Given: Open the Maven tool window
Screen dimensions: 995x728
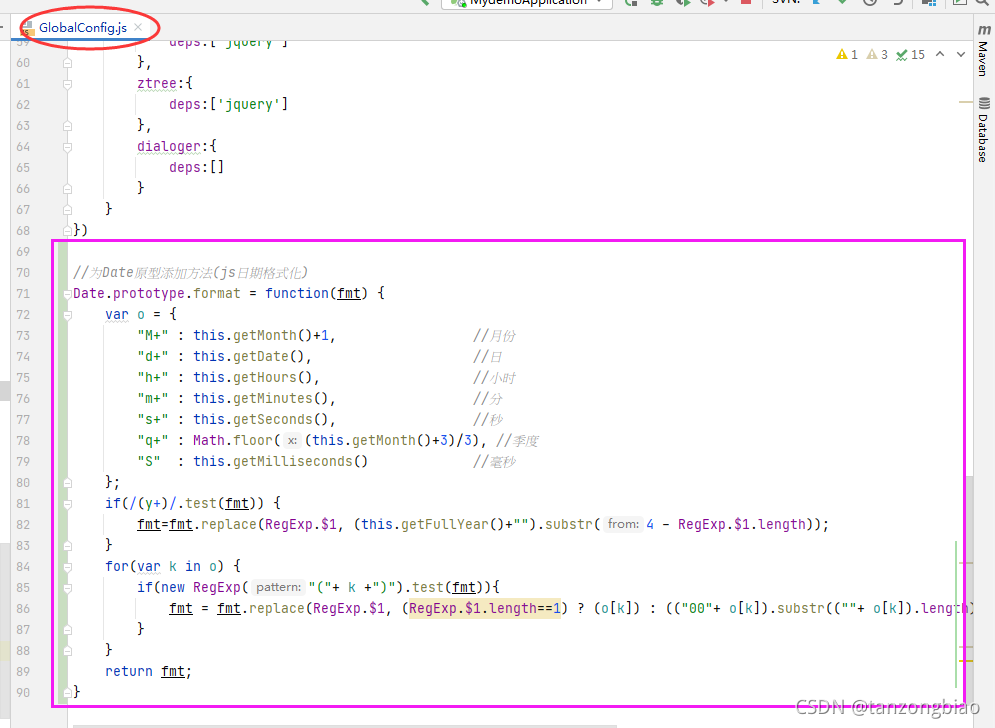Looking at the screenshot, I should click(983, 50).
